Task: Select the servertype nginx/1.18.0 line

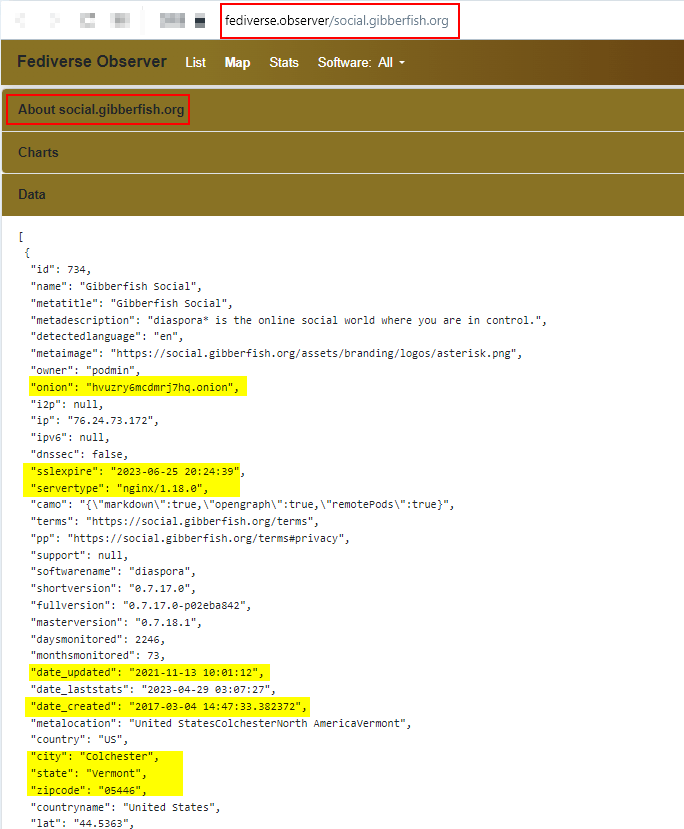Action: click(119, 489)
